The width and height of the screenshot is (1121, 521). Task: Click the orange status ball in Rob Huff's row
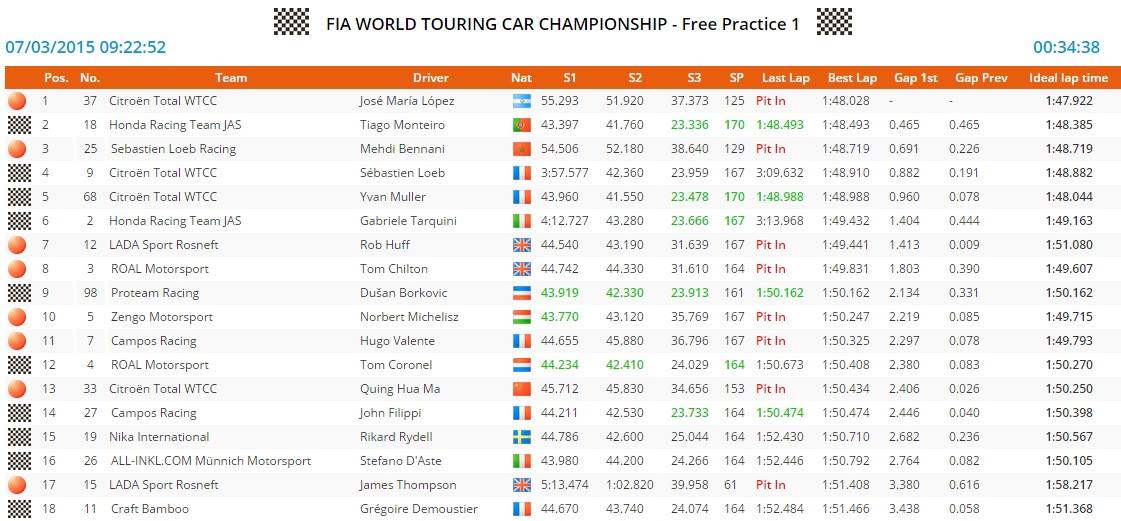[17, 245]
